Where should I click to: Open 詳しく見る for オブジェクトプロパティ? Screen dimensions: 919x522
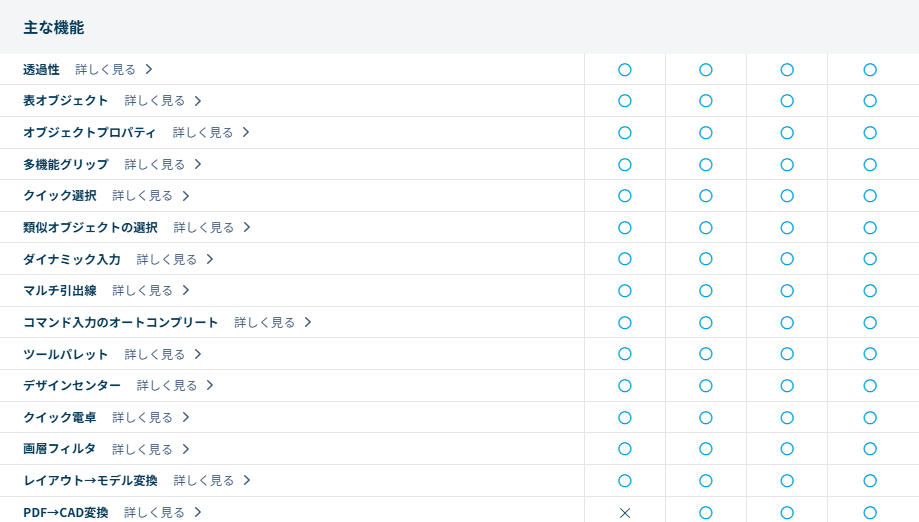[202, 132]
